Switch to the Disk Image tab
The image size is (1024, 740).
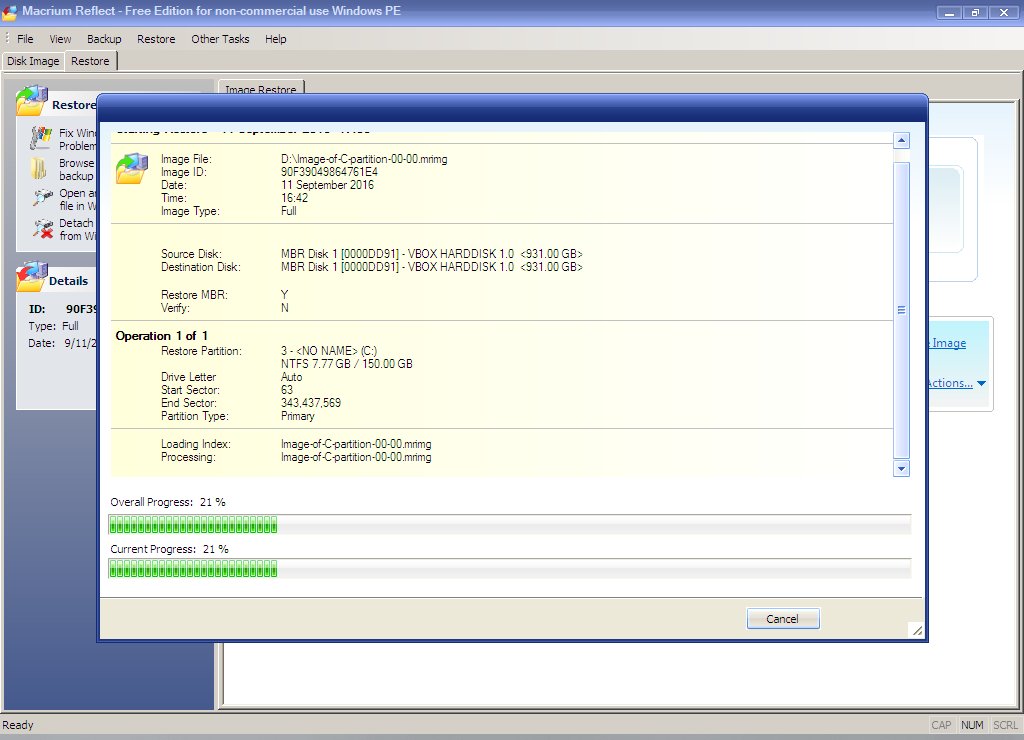[33, 61]
